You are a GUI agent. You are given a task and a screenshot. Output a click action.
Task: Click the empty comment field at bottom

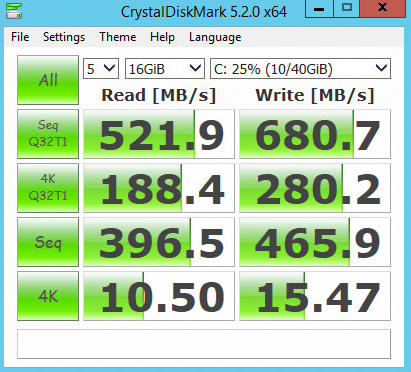point(204,344)
